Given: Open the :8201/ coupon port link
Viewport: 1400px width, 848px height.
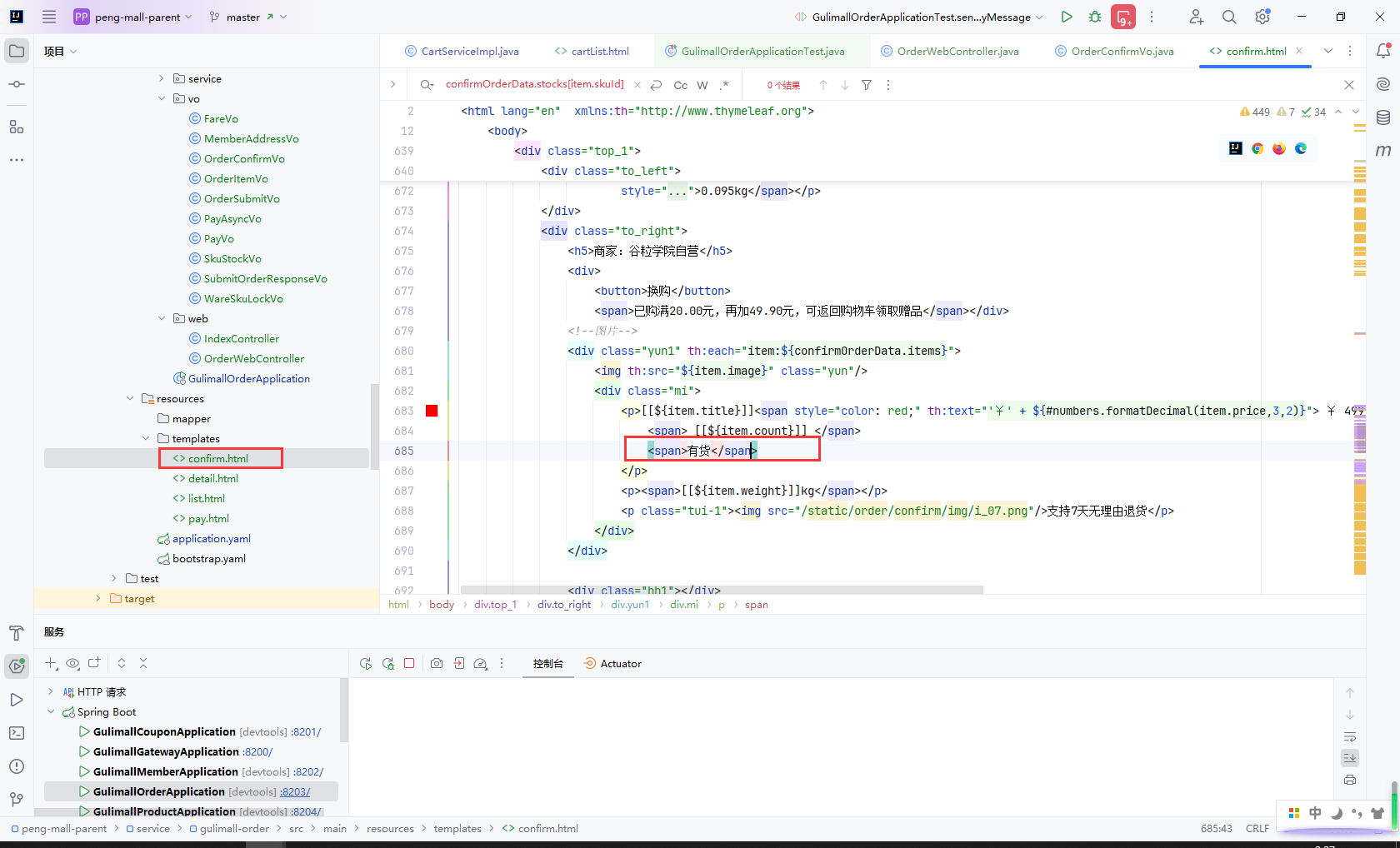Looking at the screenshot, I should pos(306,731).
